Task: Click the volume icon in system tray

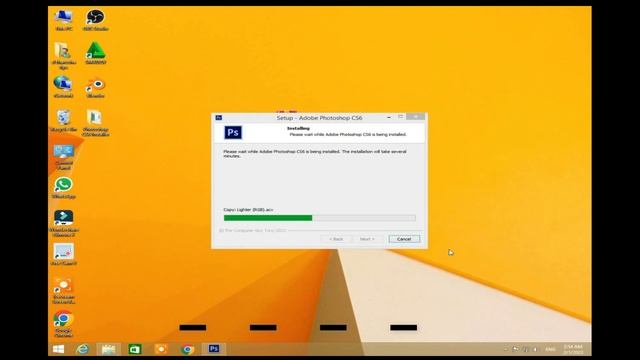Action: [x=535, y=349]
